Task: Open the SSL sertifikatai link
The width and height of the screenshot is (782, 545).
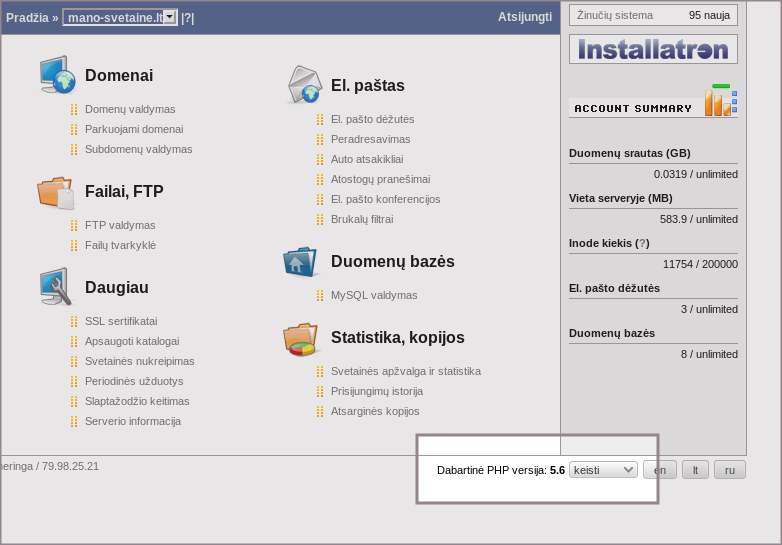Action: point(120,321)
